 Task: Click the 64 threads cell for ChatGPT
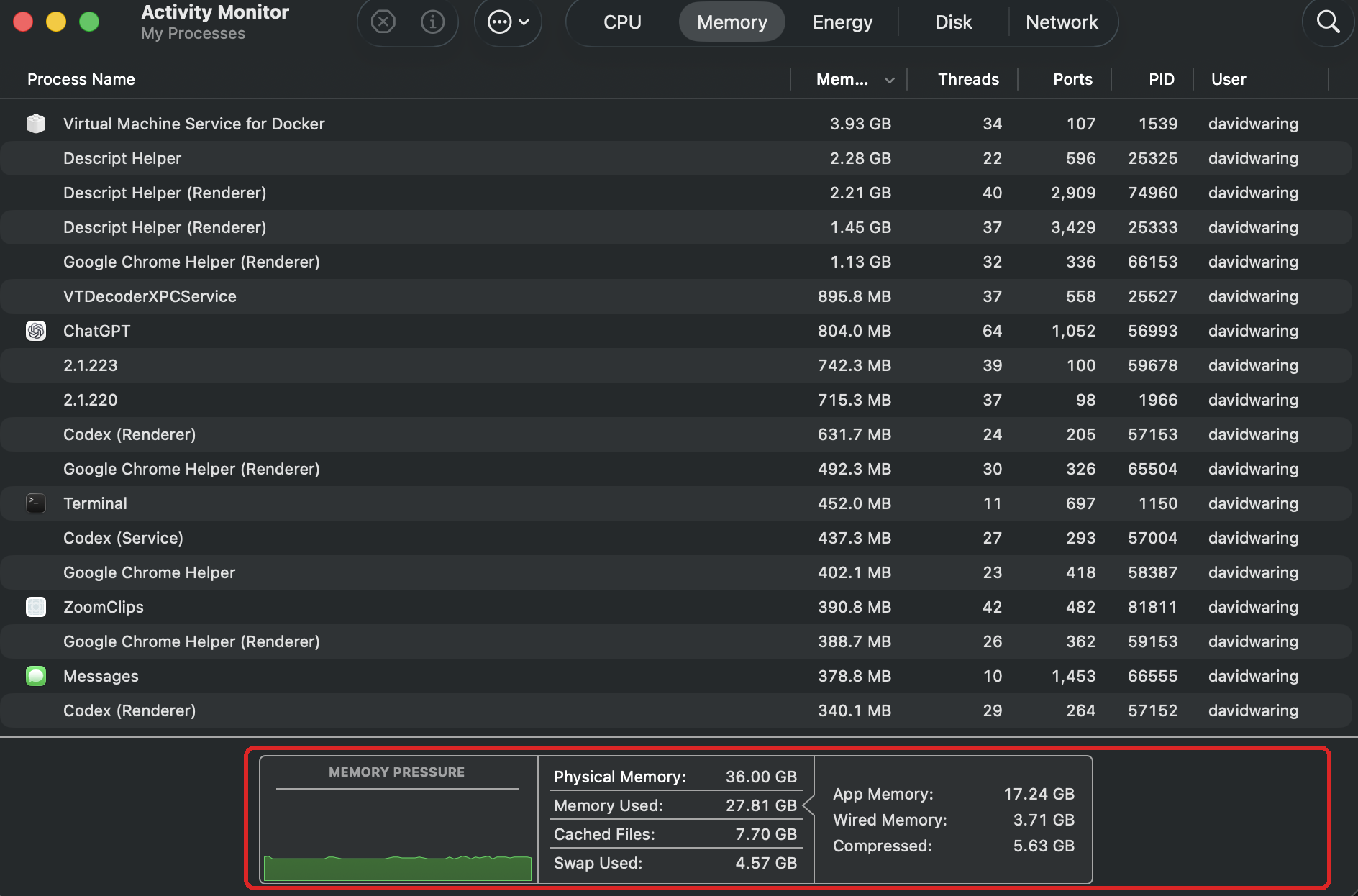(x=992, y=331)
